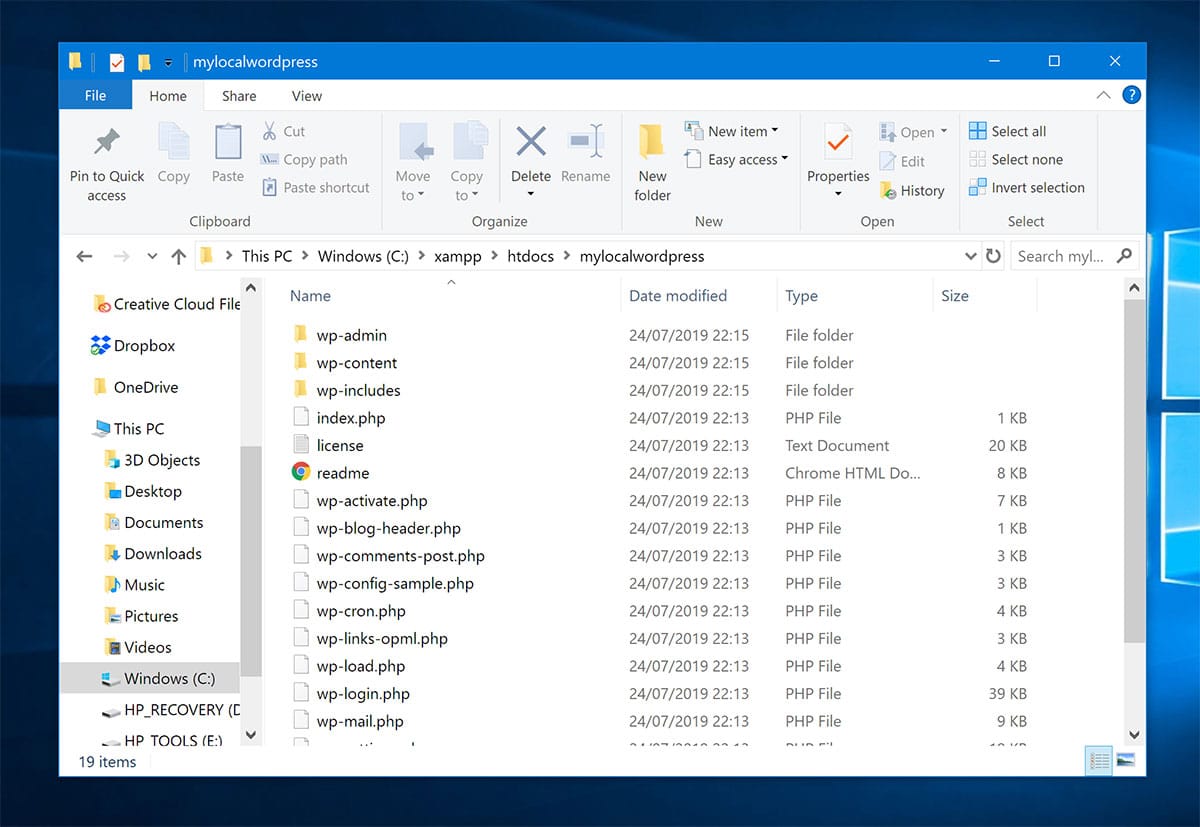1200x827 pixels.
Task: Refresh the current folder view
Action: [x=993, y=256]
